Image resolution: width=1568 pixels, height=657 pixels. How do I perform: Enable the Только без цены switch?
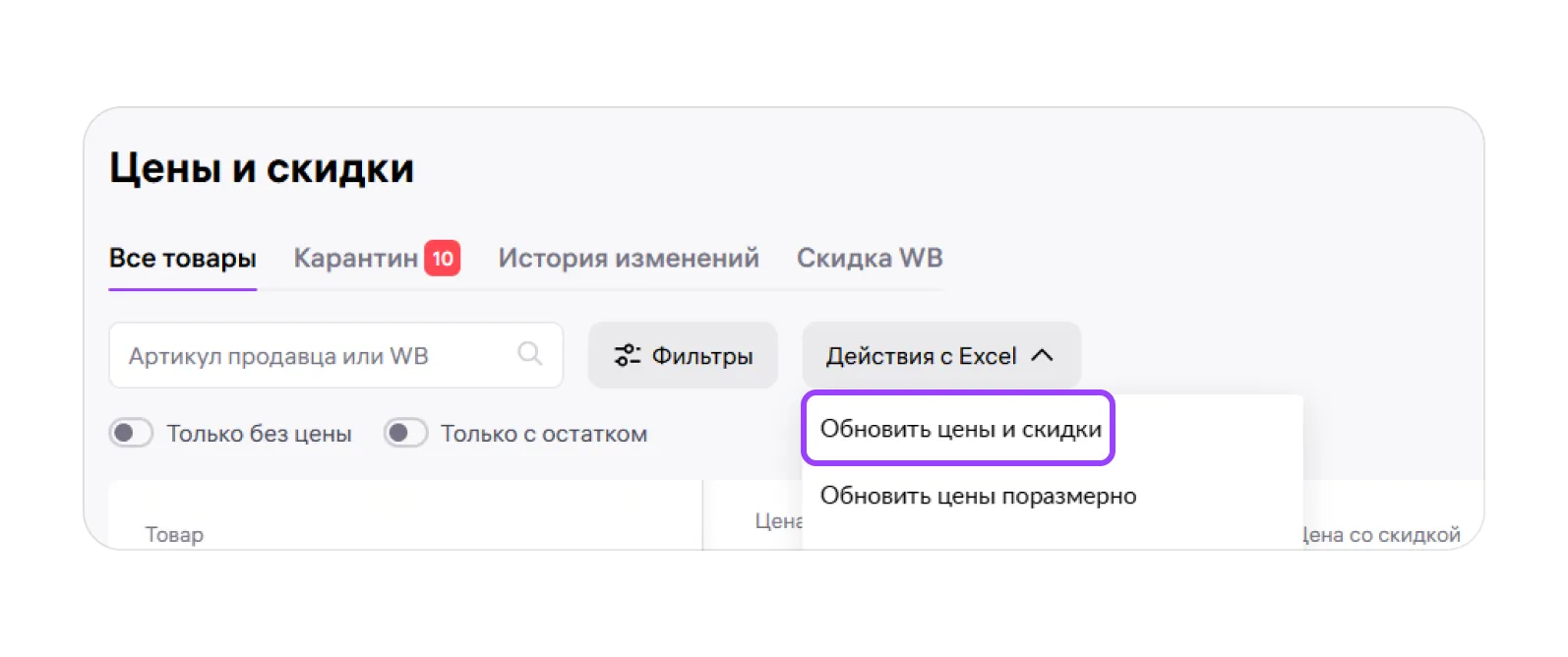pos(131,433)
